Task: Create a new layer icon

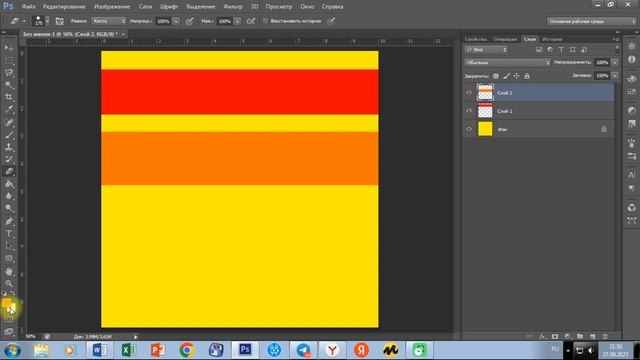Action: click(593, 336)
